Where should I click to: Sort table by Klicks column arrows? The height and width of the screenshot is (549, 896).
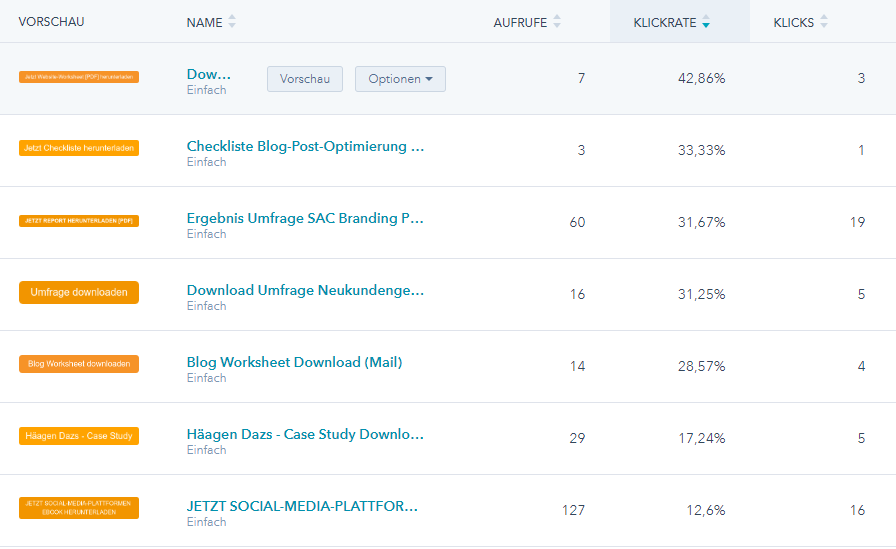(x=824, y=22)
